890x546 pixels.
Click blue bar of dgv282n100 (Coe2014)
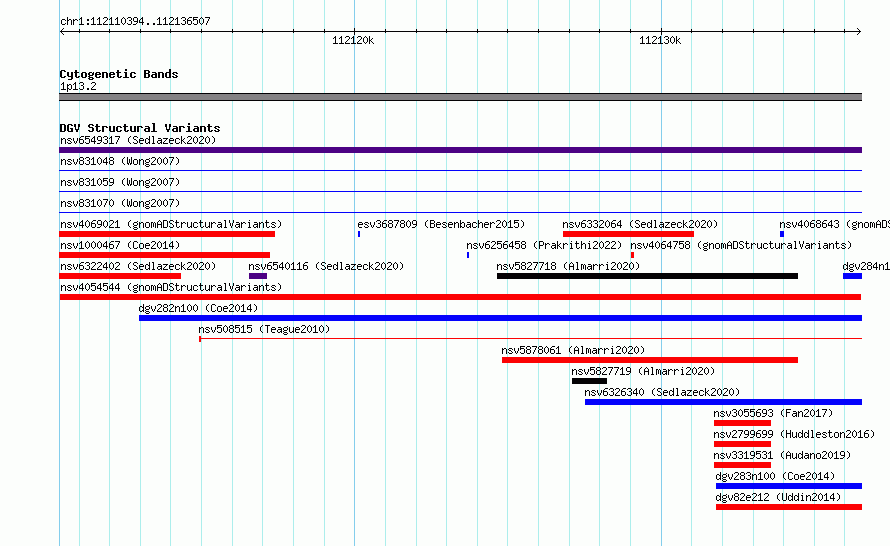[500, 318]
